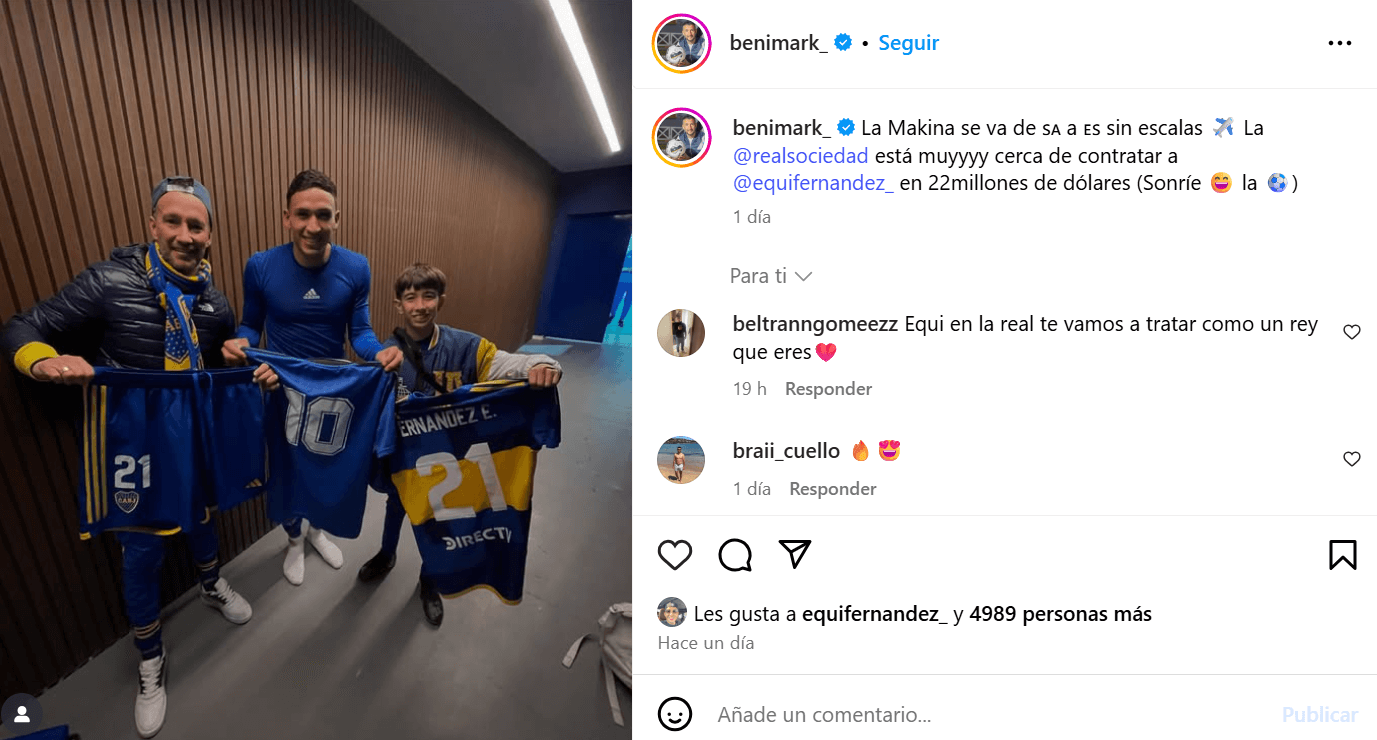This screenshot has height=740, width=1377.
Task: Open the @realsociedad mention link
Action: (800, 156)
